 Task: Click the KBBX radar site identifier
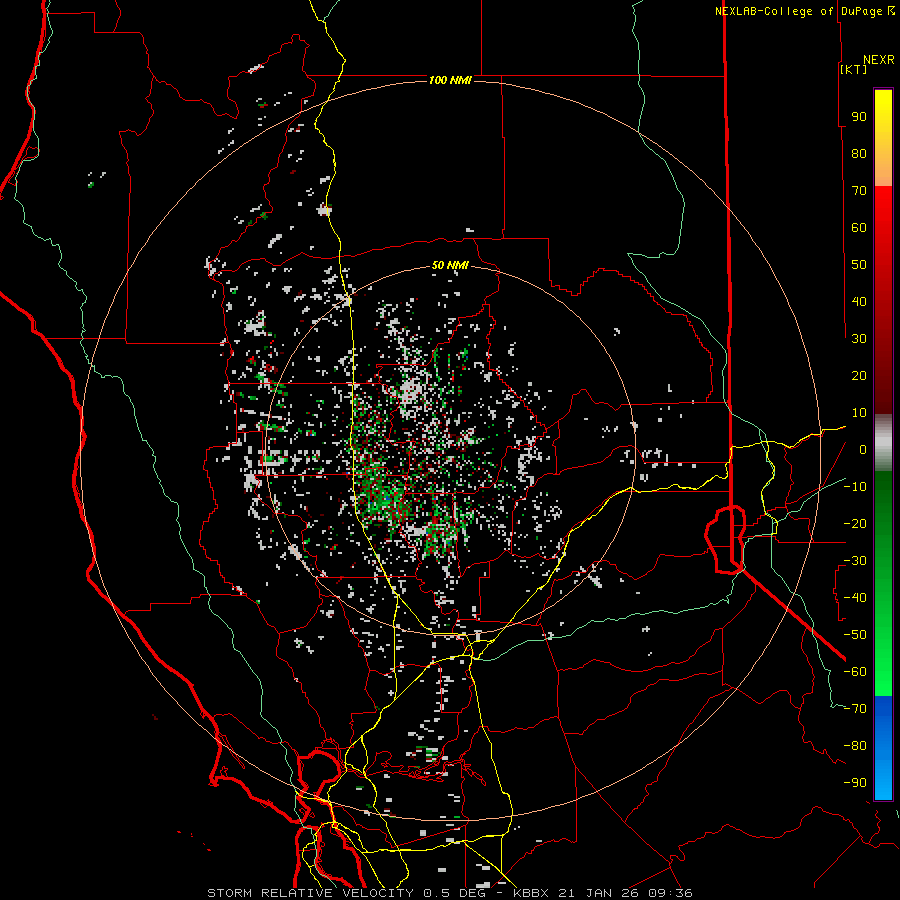pos(531,893)
